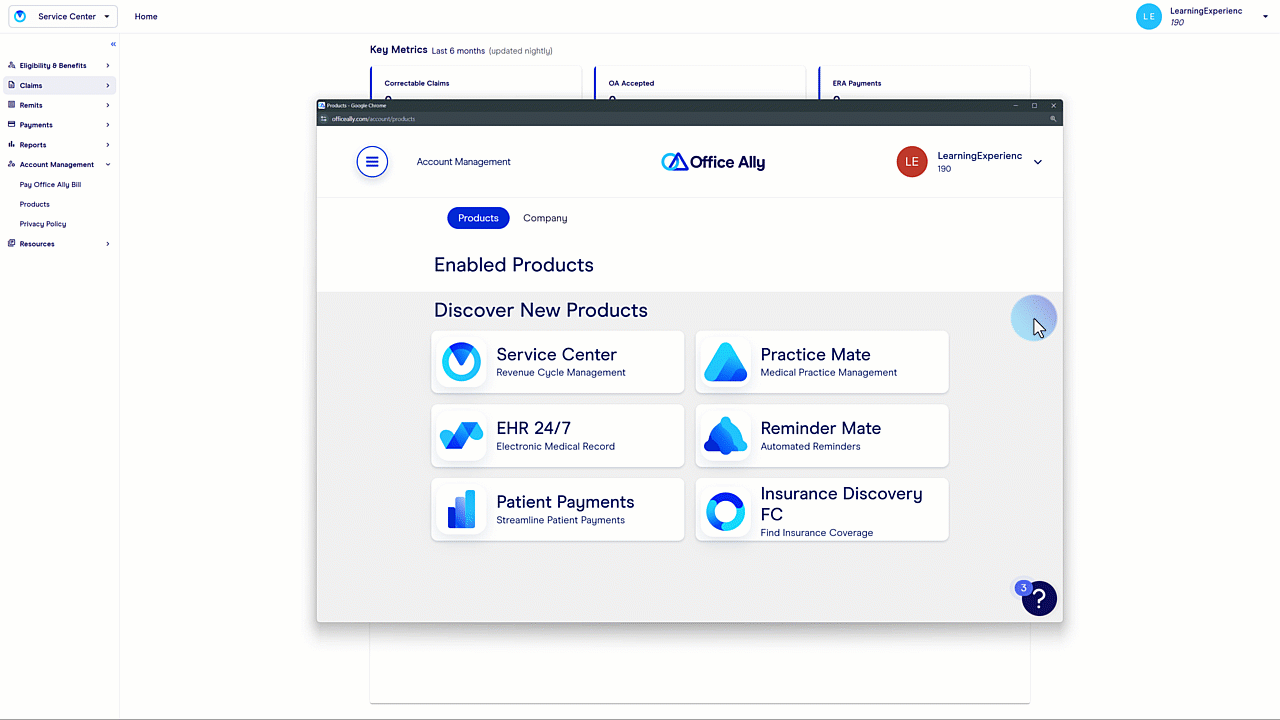This screenshot has width=1280, height=720.
Task: Go to Home in the top bar
Action: 146,16
